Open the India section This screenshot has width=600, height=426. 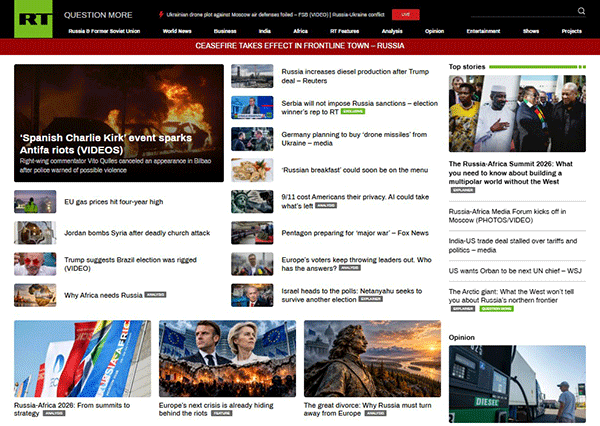pos(264,31)
